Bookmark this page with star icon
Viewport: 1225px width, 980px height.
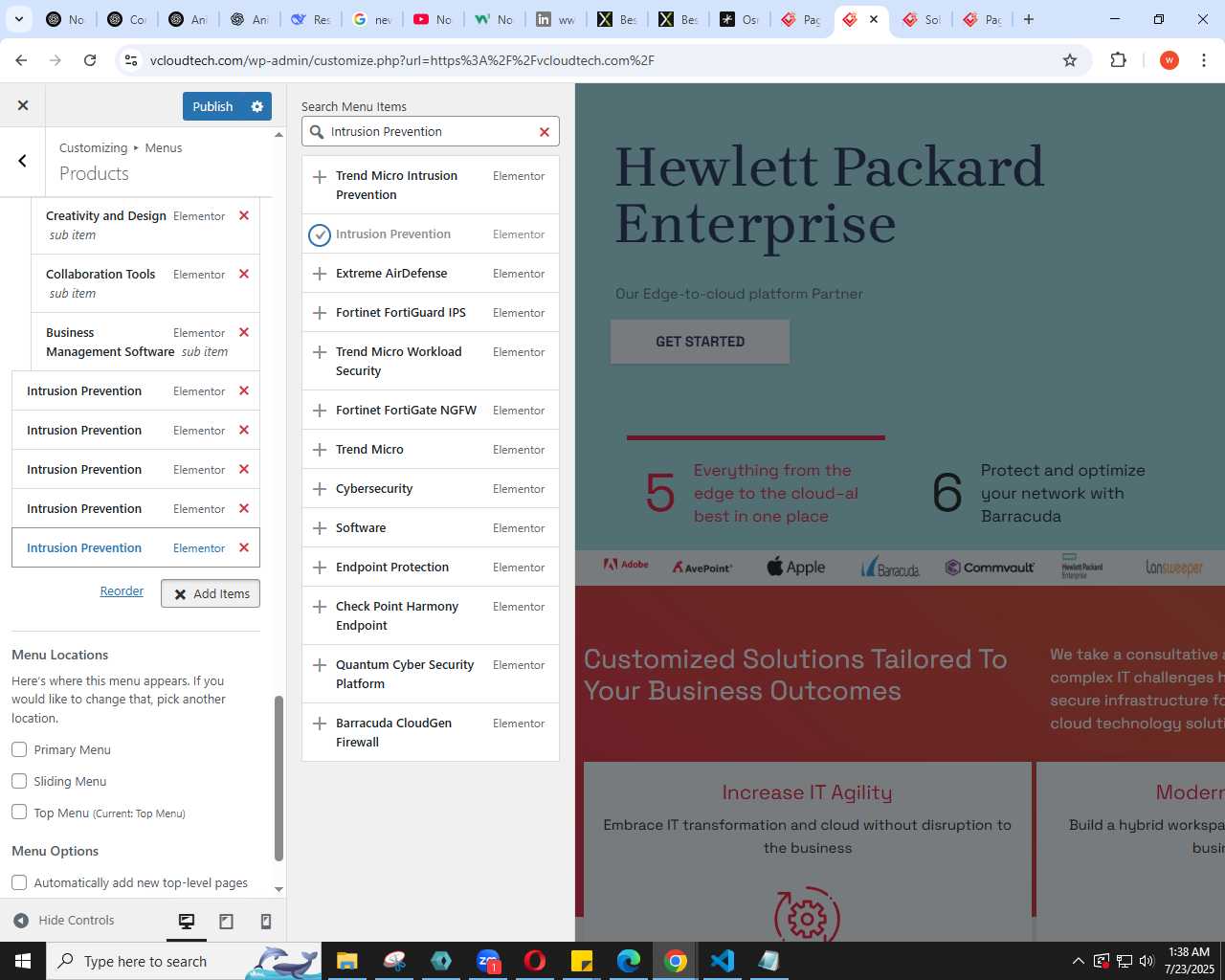point(1070,60)
